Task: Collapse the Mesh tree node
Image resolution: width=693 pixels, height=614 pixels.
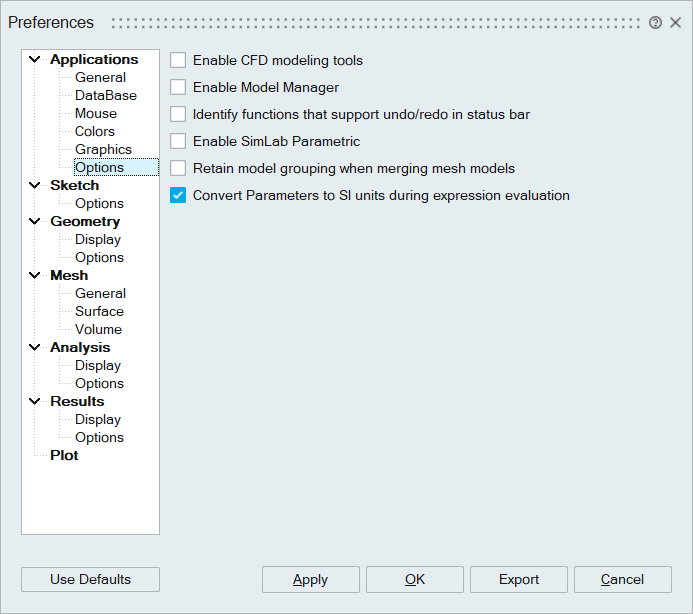Action: pos(35,276)
